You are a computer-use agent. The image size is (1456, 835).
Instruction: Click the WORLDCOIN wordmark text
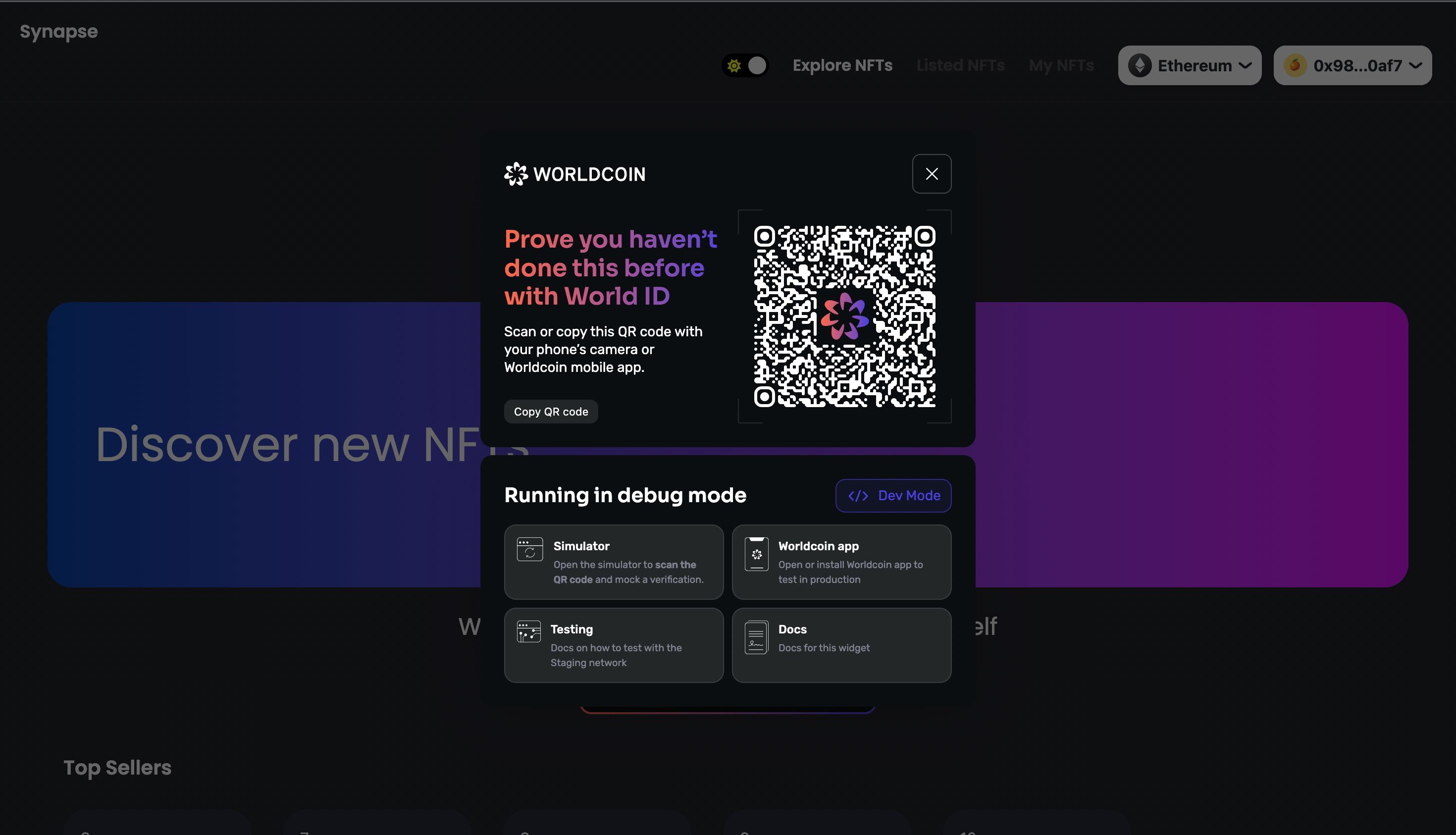[589, 174]
